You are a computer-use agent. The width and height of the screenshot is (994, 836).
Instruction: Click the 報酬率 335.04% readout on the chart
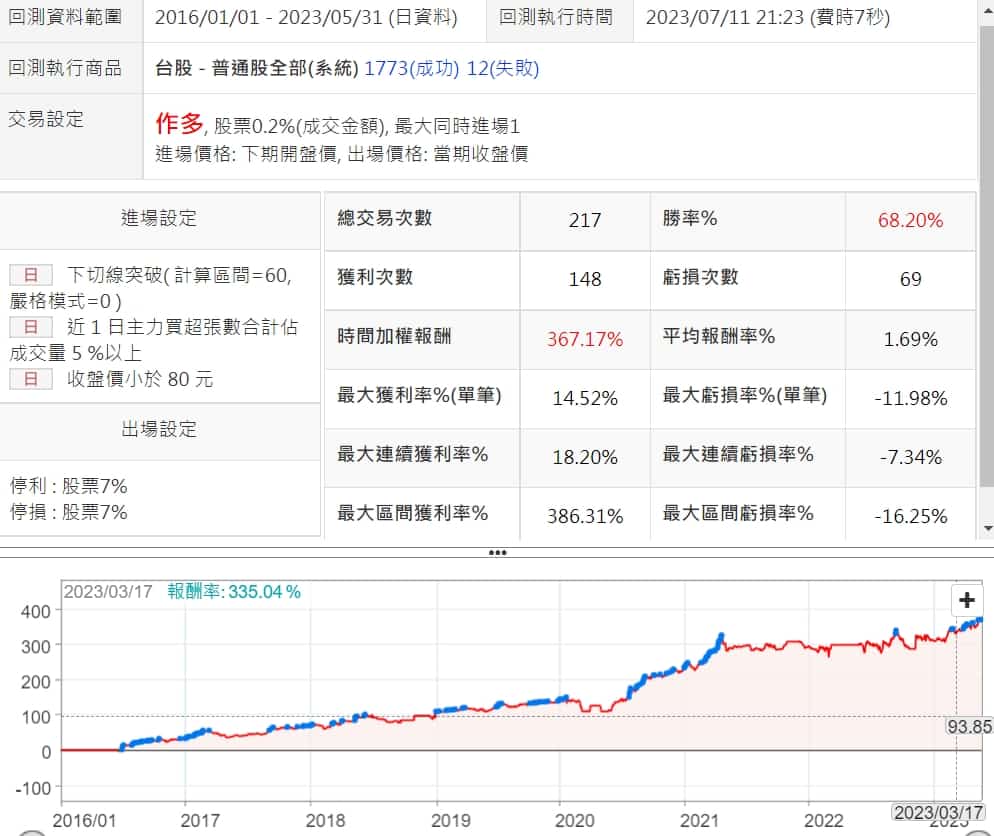point(234,591)
